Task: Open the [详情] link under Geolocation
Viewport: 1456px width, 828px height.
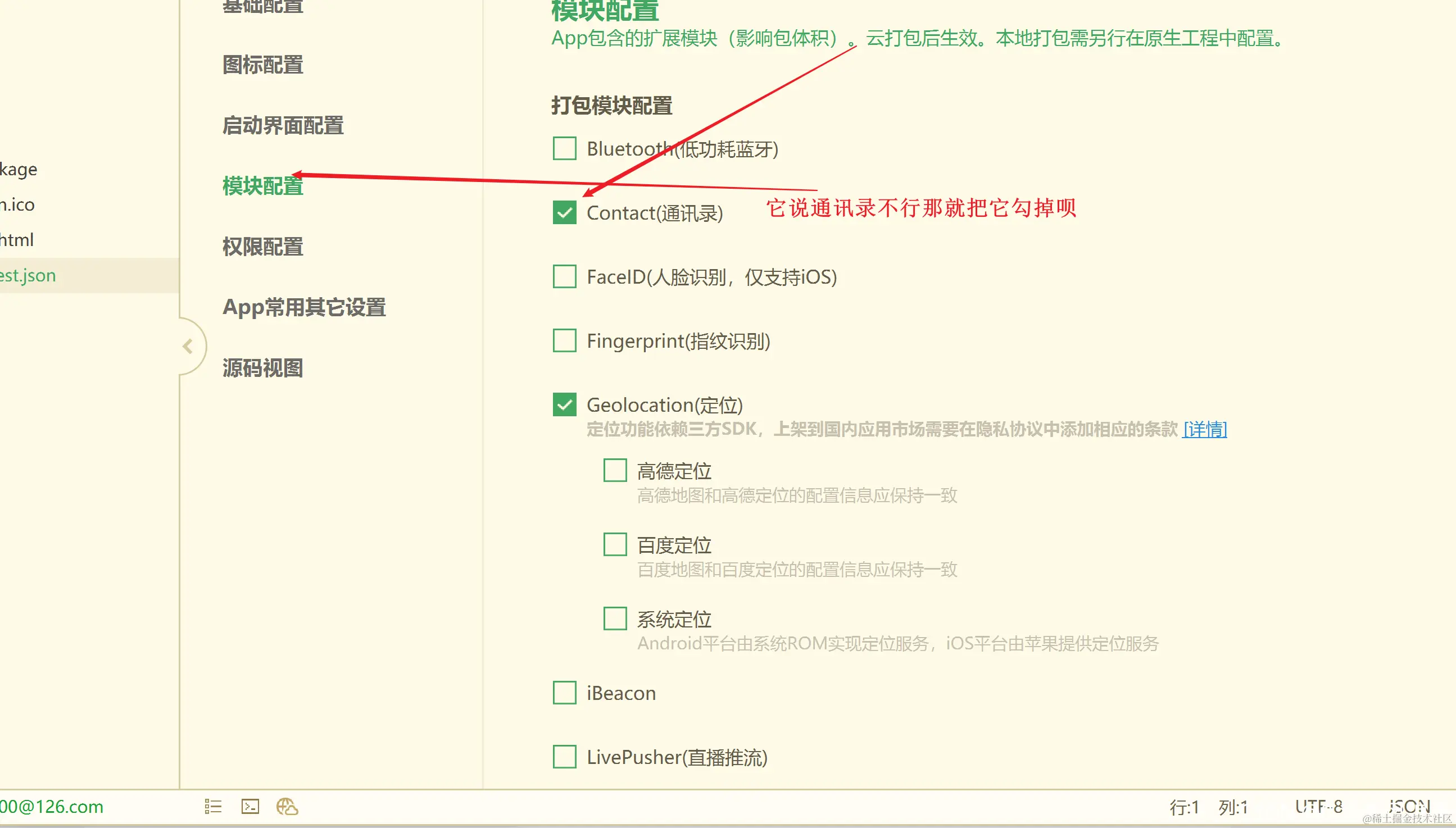Action: [x=1205, y=429]
